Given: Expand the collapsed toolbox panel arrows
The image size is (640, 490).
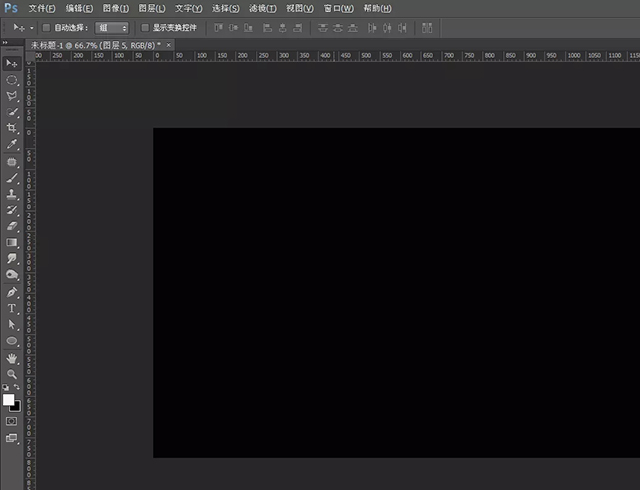Looking at the screenshot, I should [4, 44].
